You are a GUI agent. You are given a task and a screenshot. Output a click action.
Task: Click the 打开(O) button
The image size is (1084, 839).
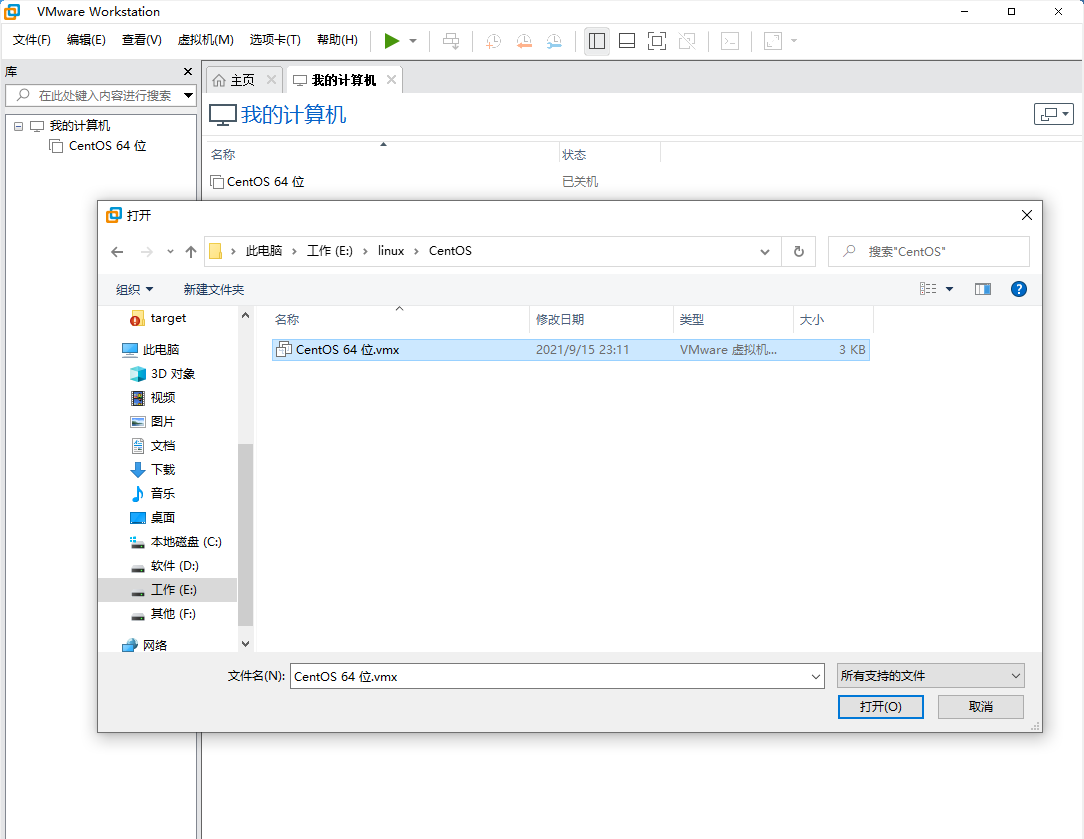[x=881, y=706]
